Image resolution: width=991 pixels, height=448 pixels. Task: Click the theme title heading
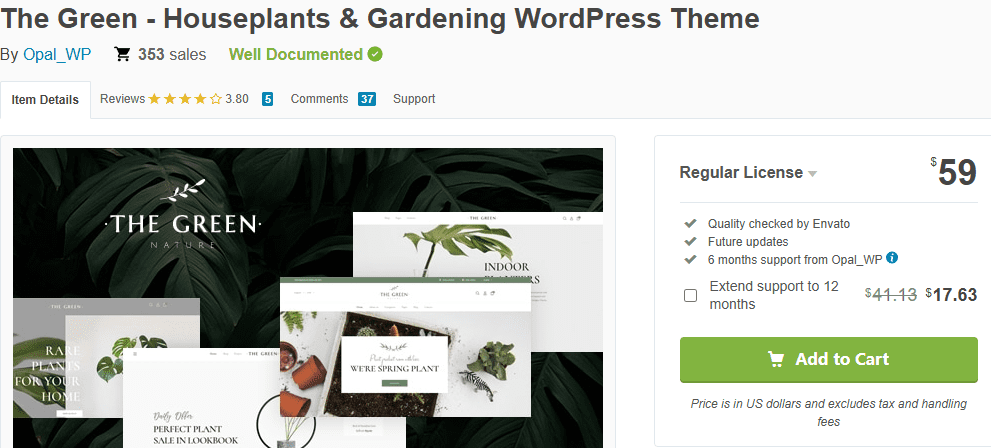(x=380, y=19)
